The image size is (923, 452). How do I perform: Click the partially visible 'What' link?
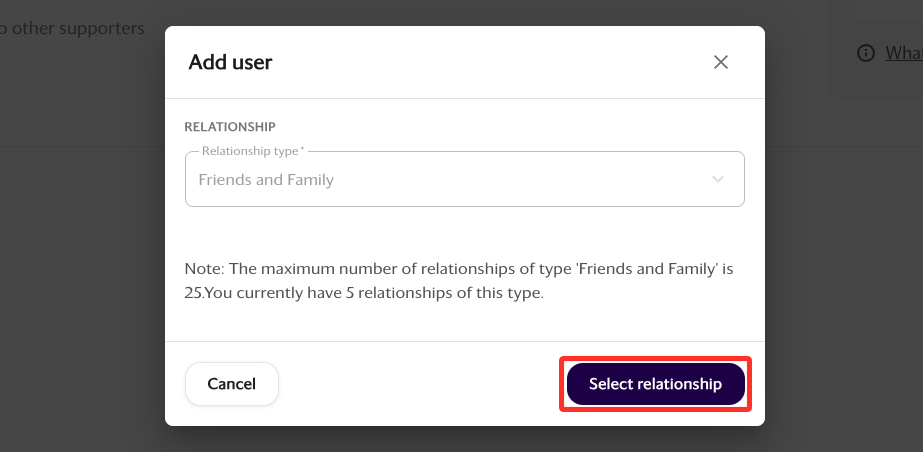tap(904, 53)
